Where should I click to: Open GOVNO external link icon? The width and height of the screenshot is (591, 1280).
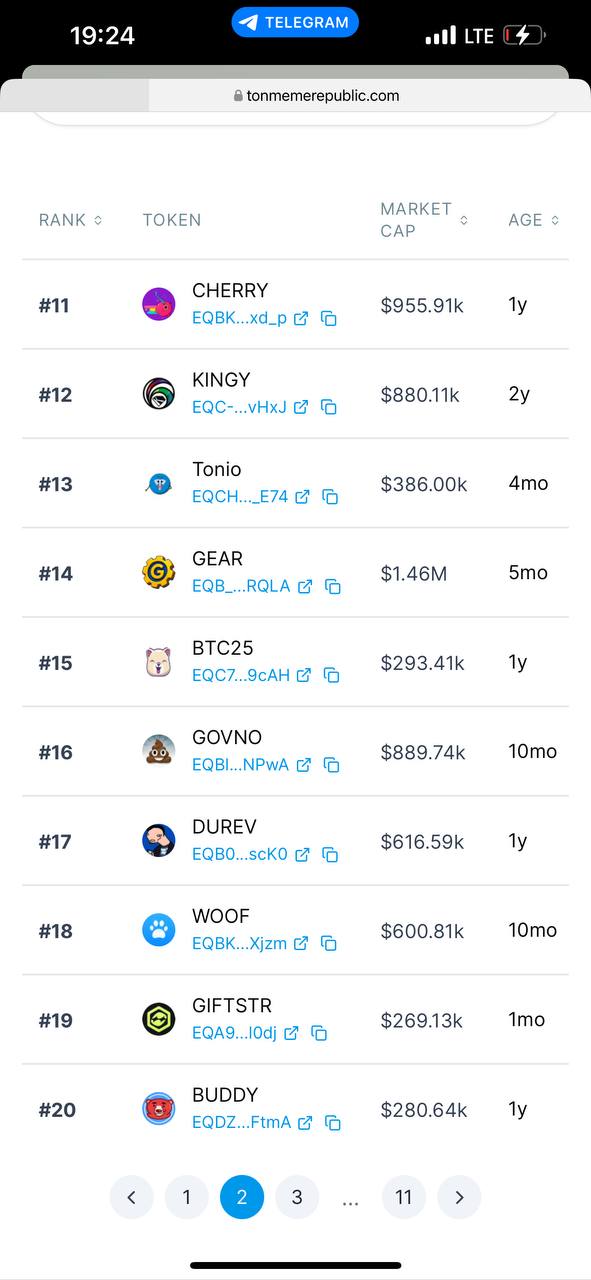pyautogui.click(x=303, y=765)
